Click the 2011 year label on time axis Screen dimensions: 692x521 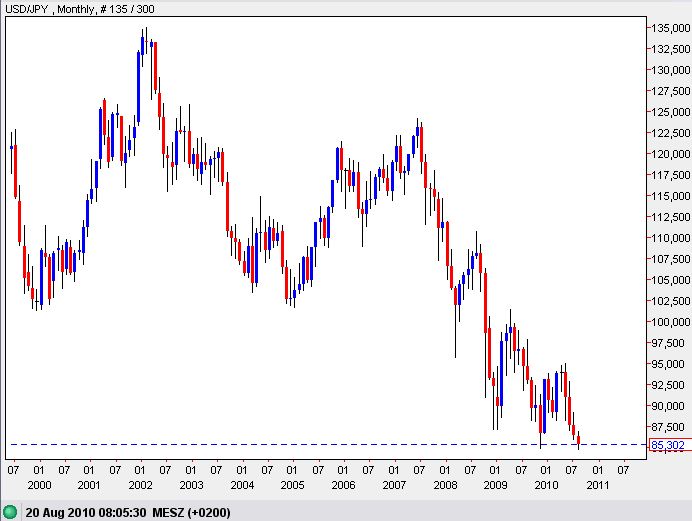[598, 485]
